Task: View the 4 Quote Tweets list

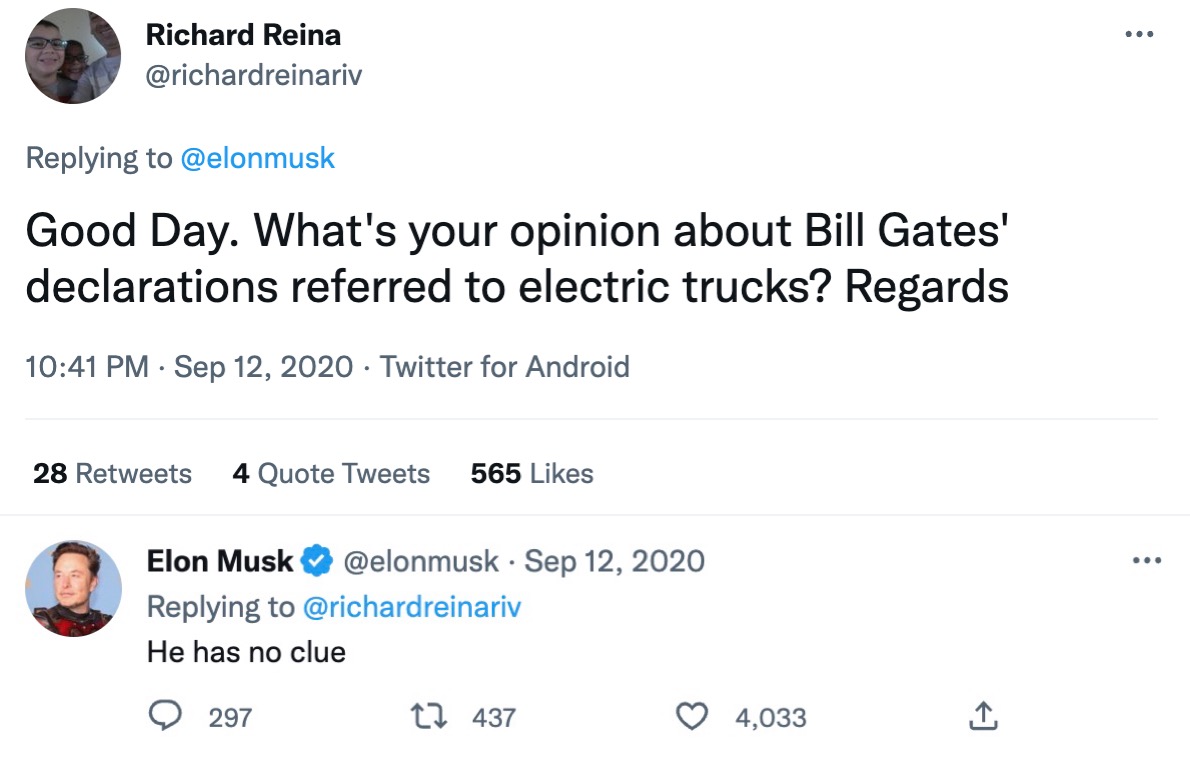Action: [x=331, y=473]
